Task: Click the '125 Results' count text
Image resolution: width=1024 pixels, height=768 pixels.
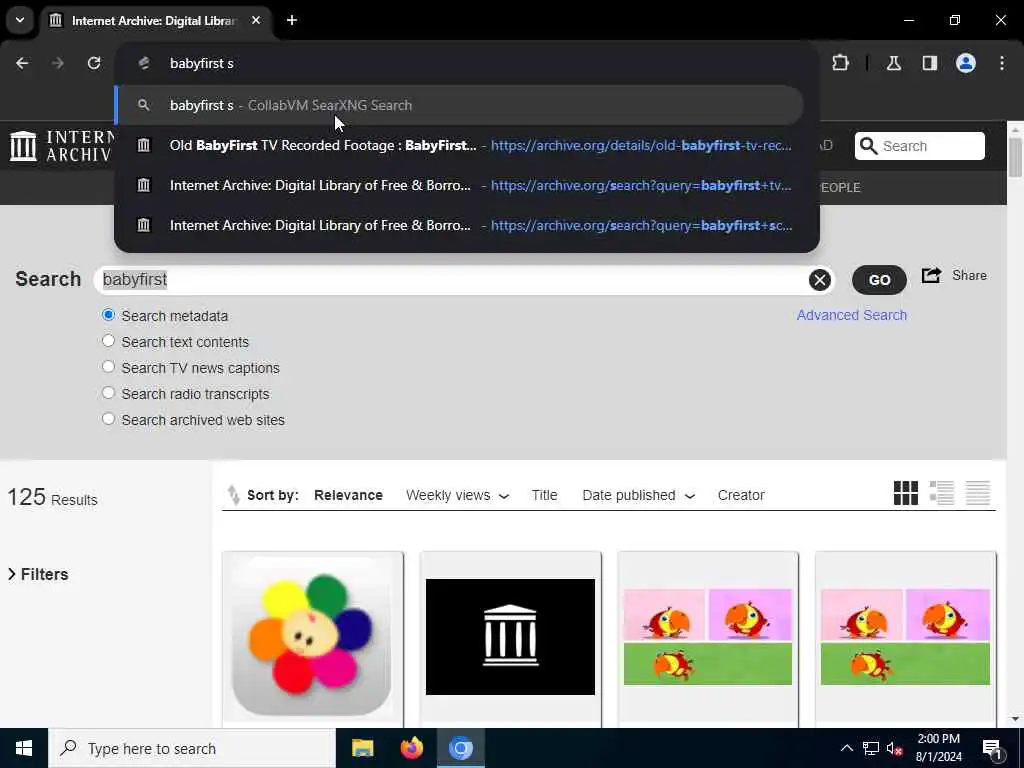Action: [x=52, y=498]
